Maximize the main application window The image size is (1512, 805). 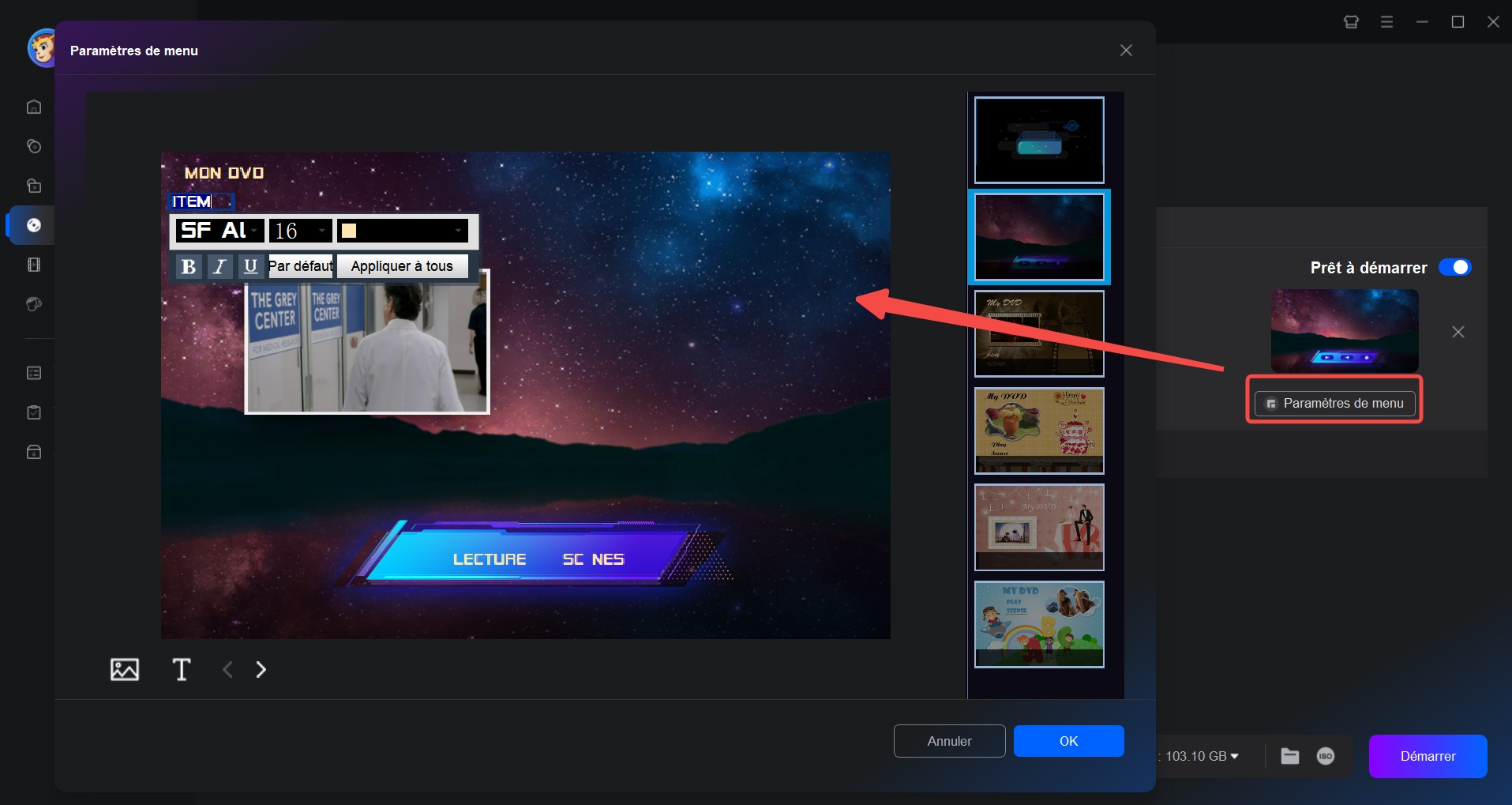1458,22
